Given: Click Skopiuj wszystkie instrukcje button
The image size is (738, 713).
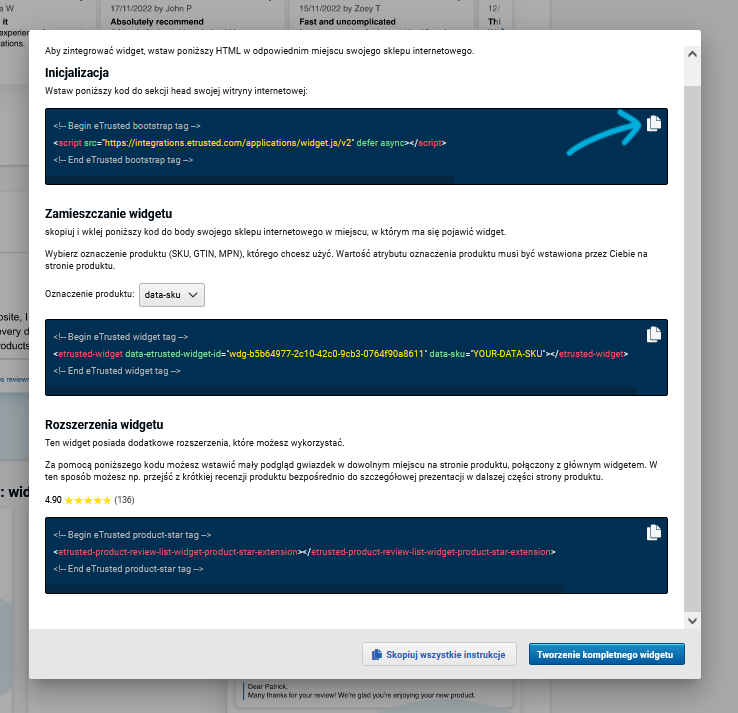Looking at the screenshot, I should pos(439,654).
